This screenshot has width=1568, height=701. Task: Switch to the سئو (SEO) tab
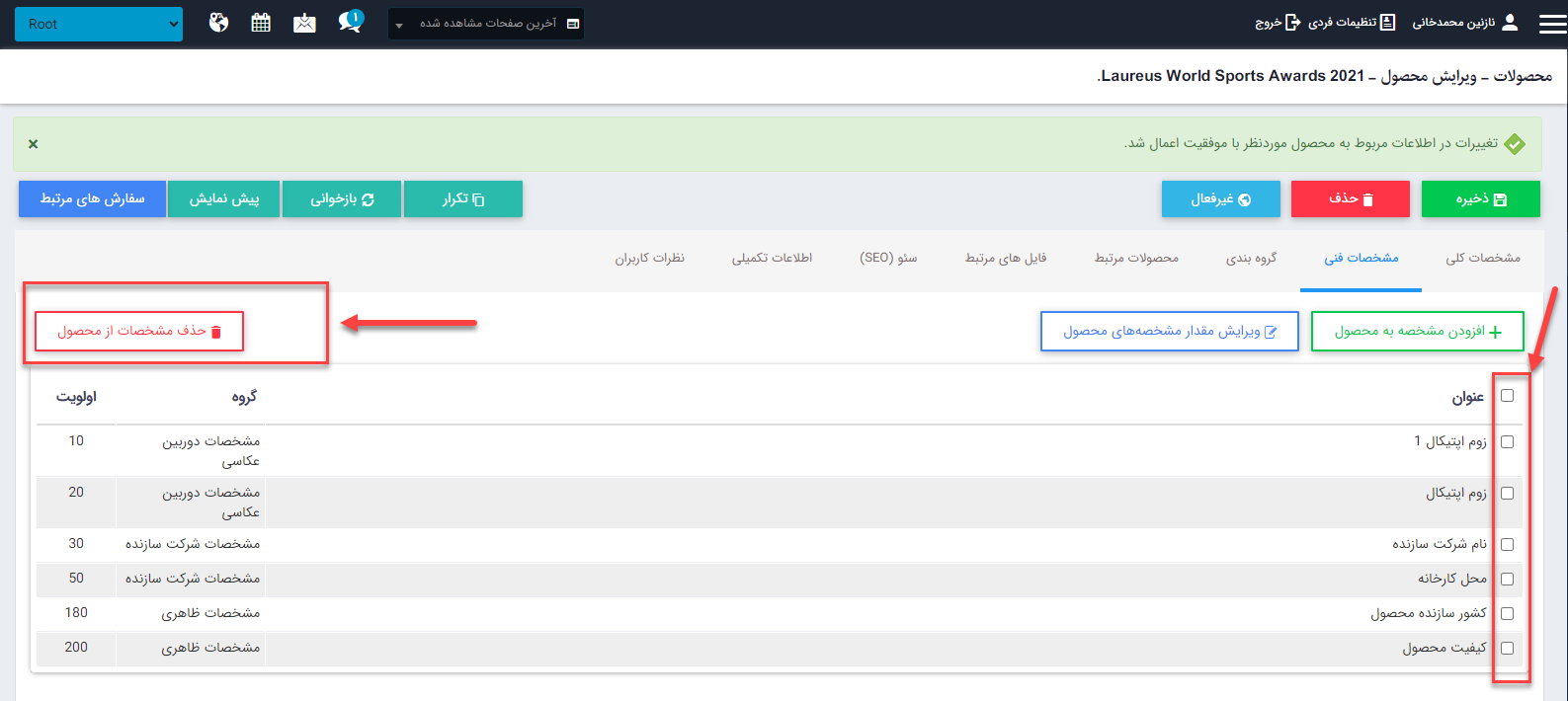click(888, 258)
